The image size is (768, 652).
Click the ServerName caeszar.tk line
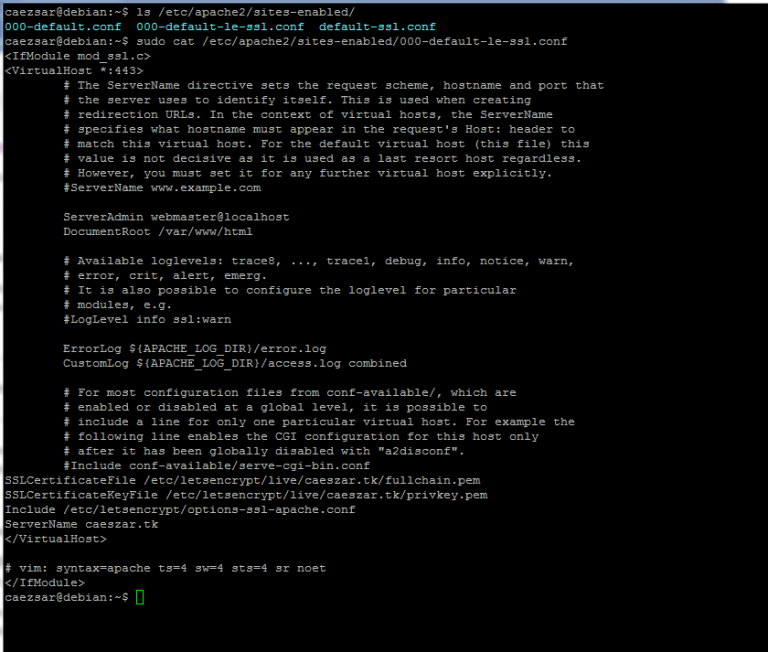[x=82, y=524]
